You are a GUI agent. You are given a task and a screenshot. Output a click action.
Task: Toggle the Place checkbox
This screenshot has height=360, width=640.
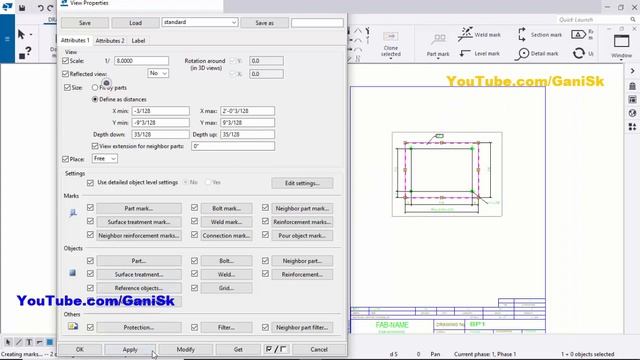tap(65, 159)
